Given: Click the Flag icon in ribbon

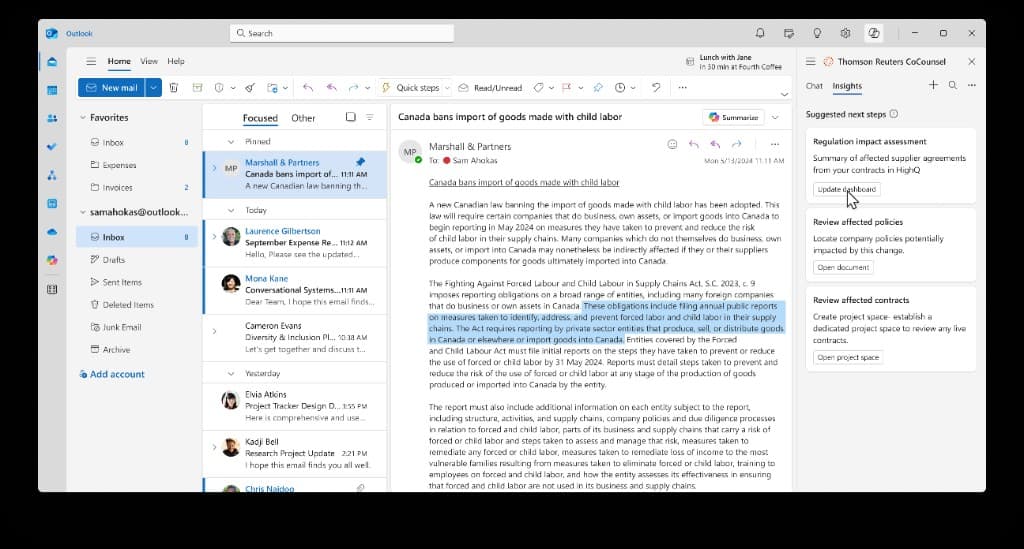Looking at the screenshot, I should coord(566,87).
